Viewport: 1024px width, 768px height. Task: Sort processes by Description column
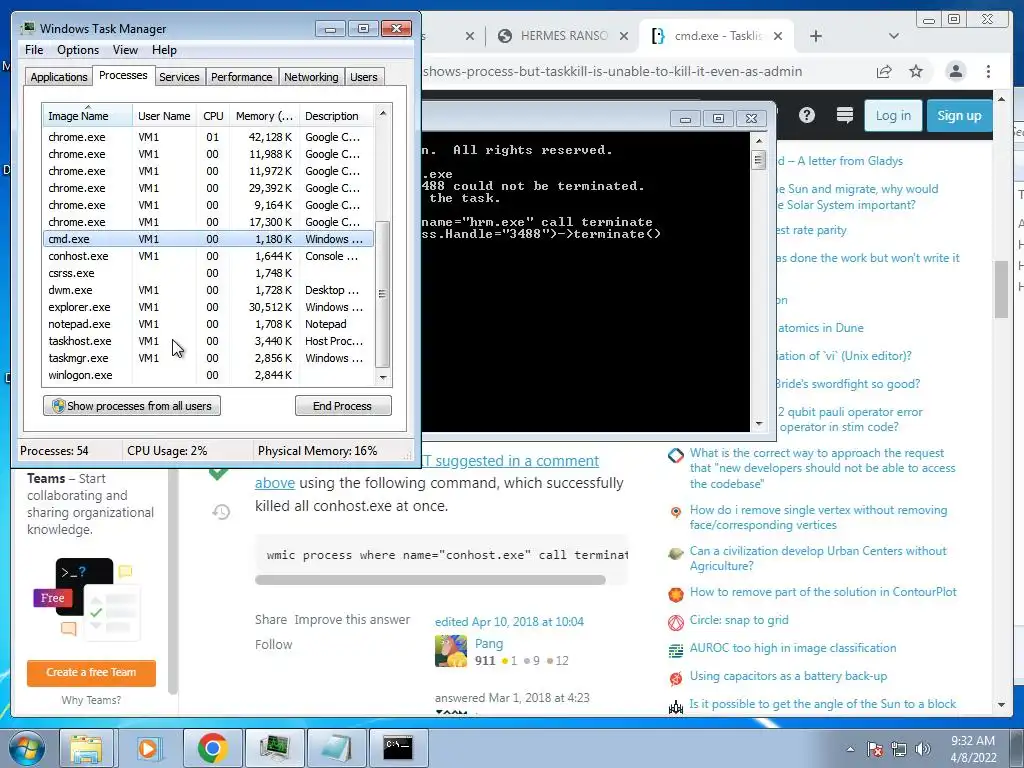(336, 116)
